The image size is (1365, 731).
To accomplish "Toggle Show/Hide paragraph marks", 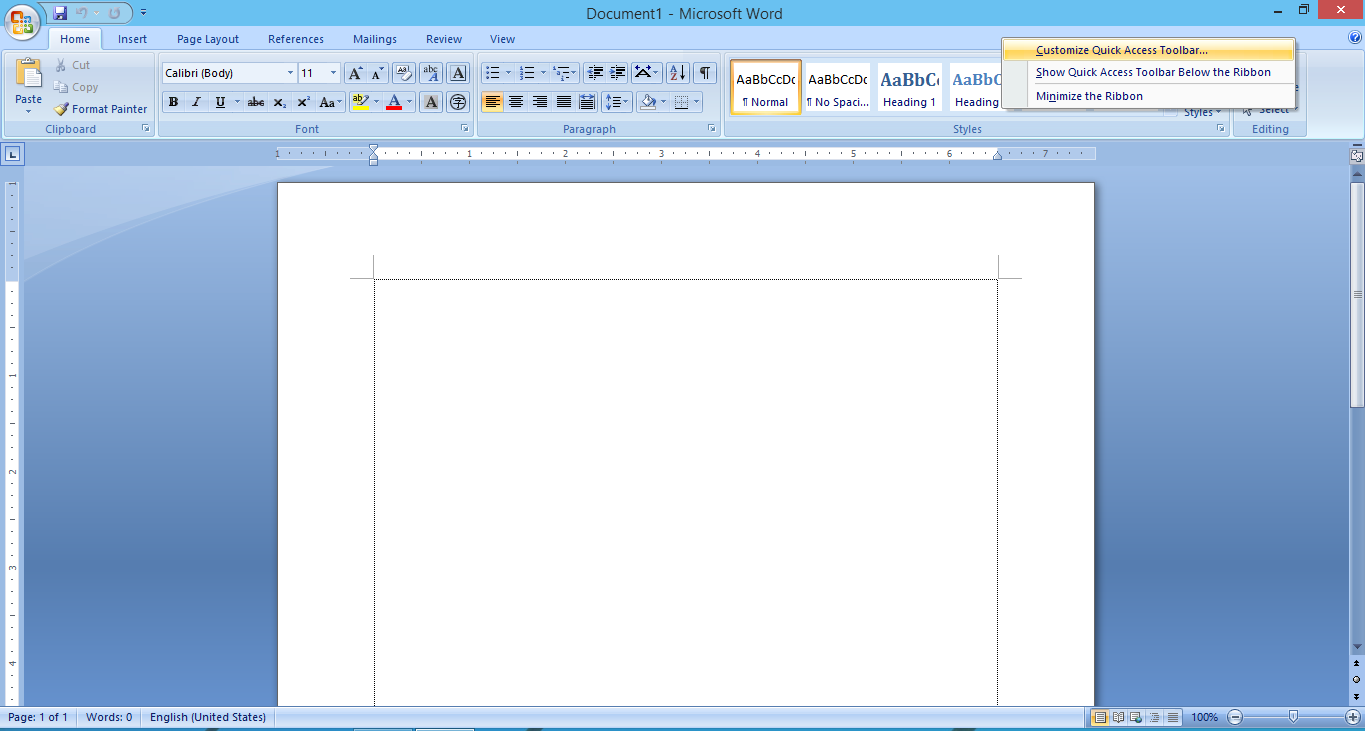I will pos(705,72).
